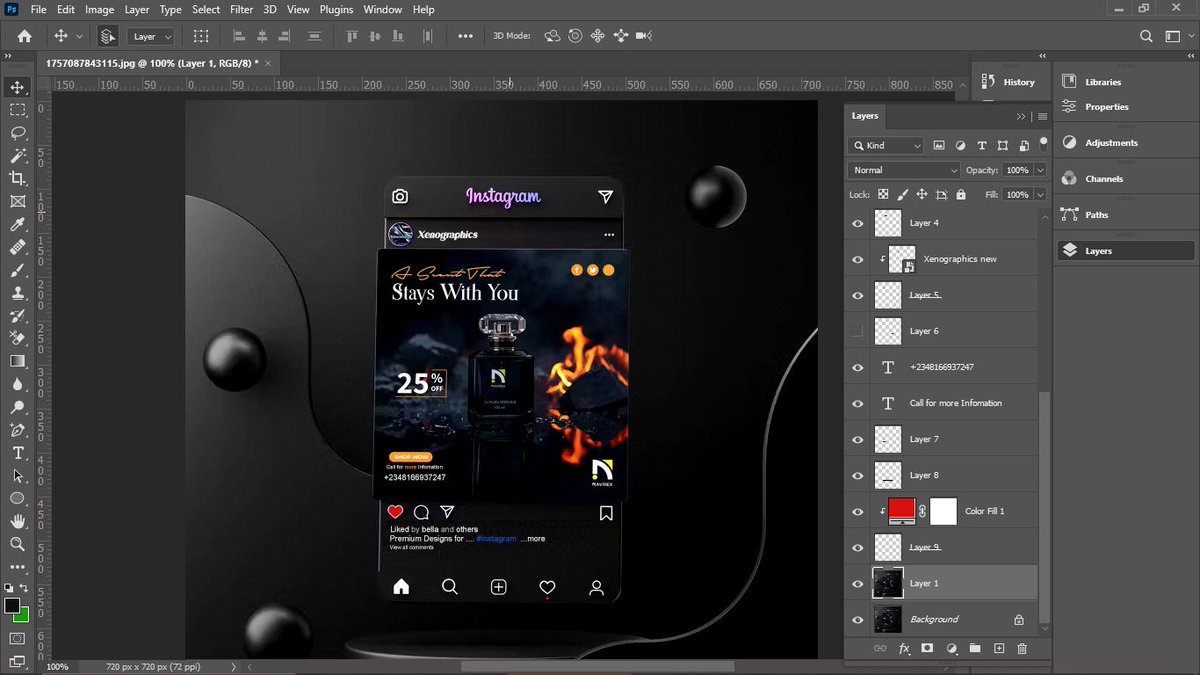Hide the Background layer

(x=857, y=619)
